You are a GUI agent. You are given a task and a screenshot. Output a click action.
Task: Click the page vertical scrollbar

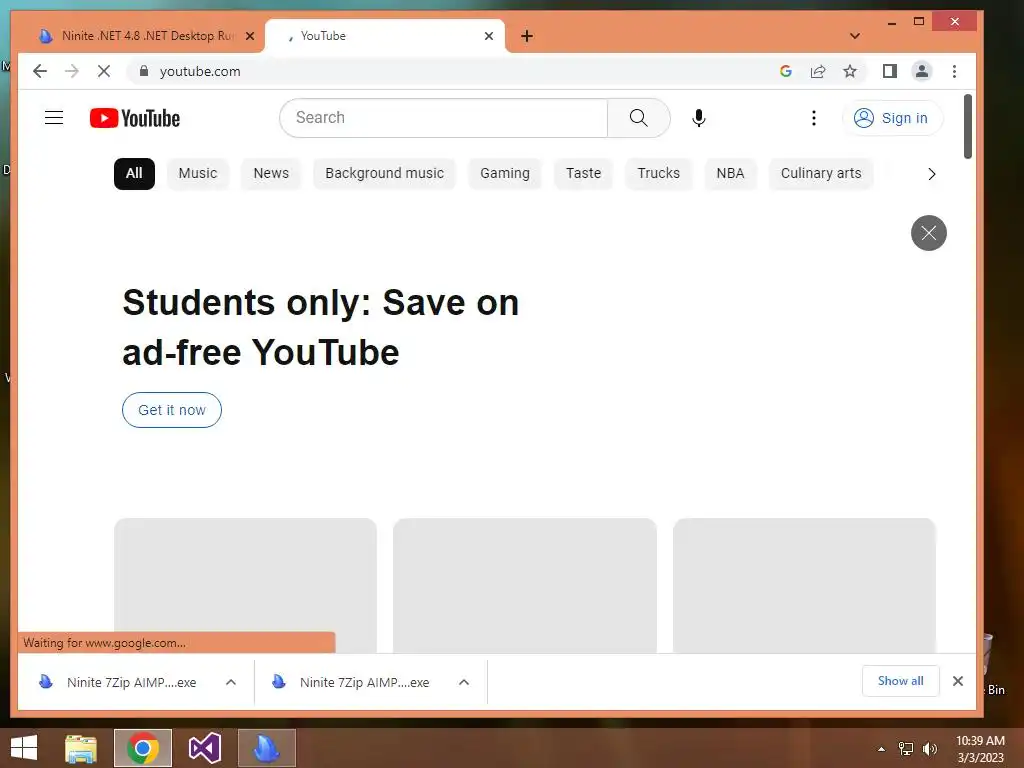(x=968, y=126)
